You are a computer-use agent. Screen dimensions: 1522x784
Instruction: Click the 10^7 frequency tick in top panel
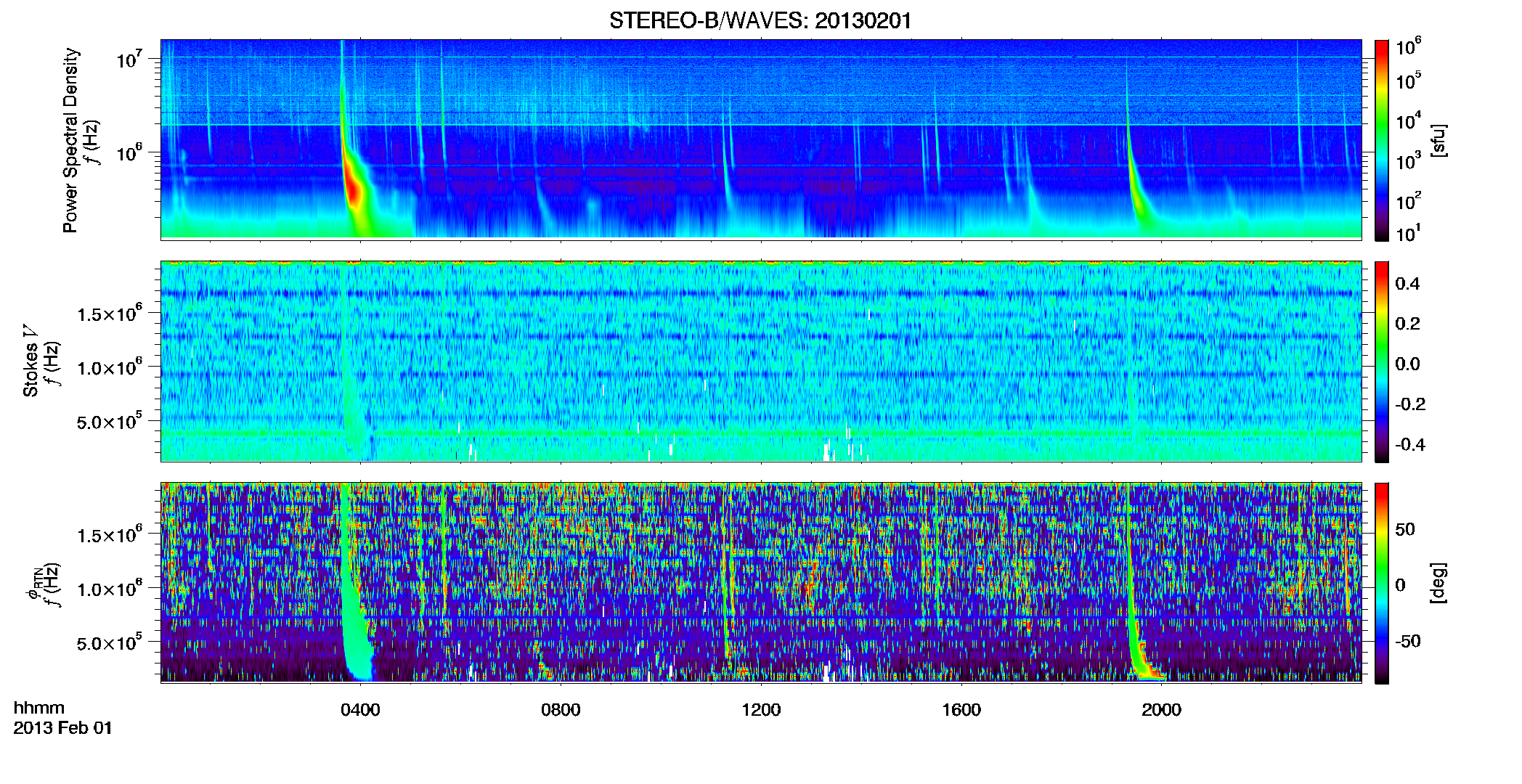click(x=129, y=60)
